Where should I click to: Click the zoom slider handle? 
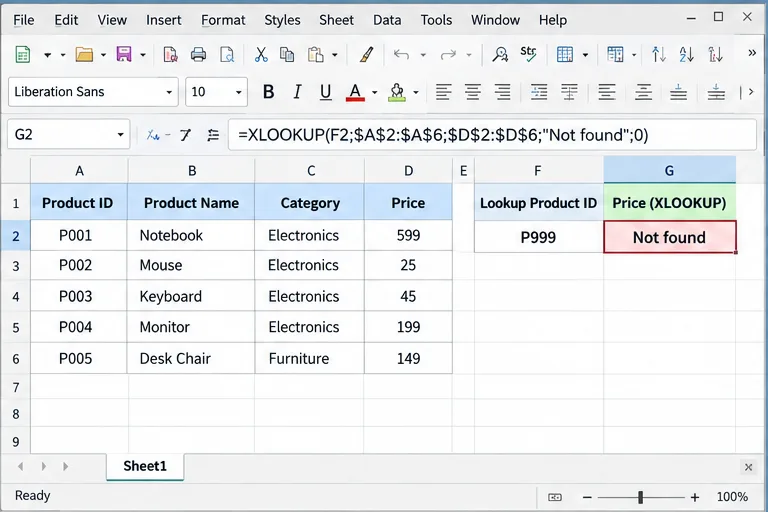click(x=640, y=497)
